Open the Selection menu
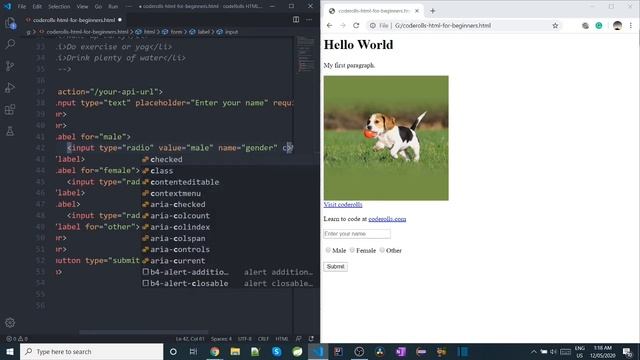The height and width of the screenshot is (360, 640). [x=59, y=7]
